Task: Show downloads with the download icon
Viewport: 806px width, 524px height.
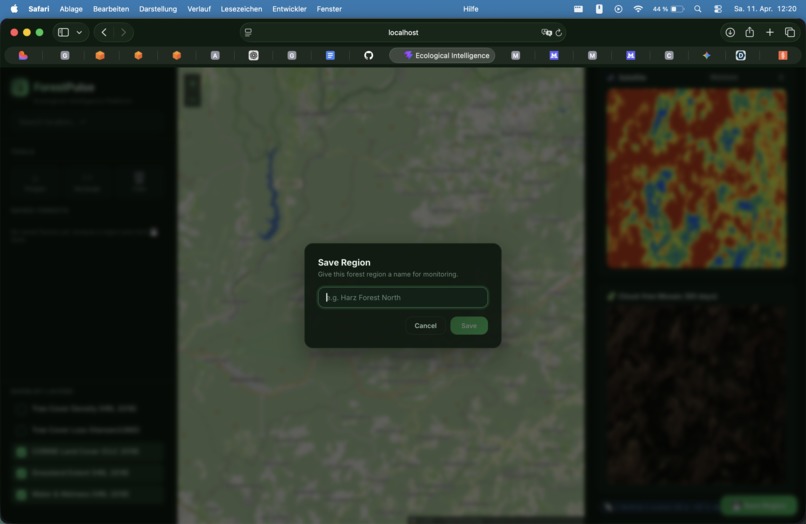Action: [x=730, y=32]
